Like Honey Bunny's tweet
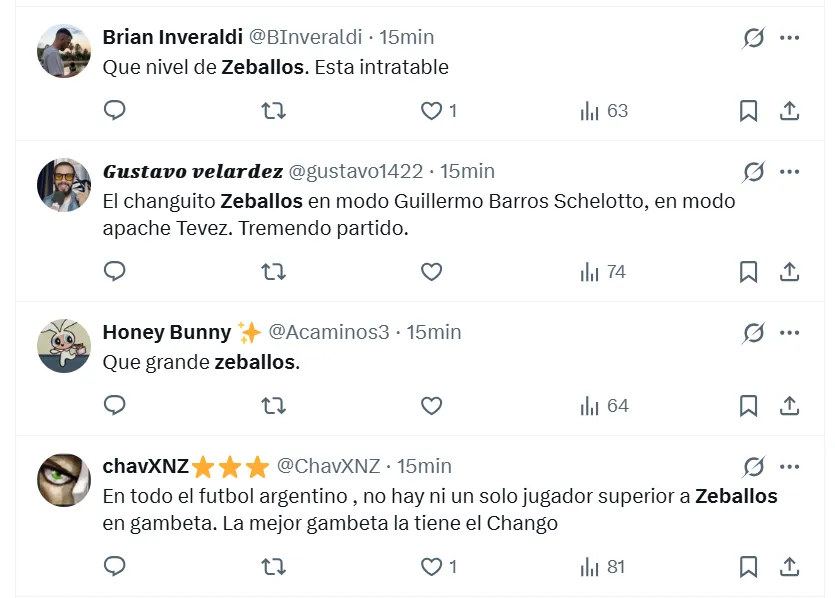Screen dimensions: 835x598 pos(431,406)
